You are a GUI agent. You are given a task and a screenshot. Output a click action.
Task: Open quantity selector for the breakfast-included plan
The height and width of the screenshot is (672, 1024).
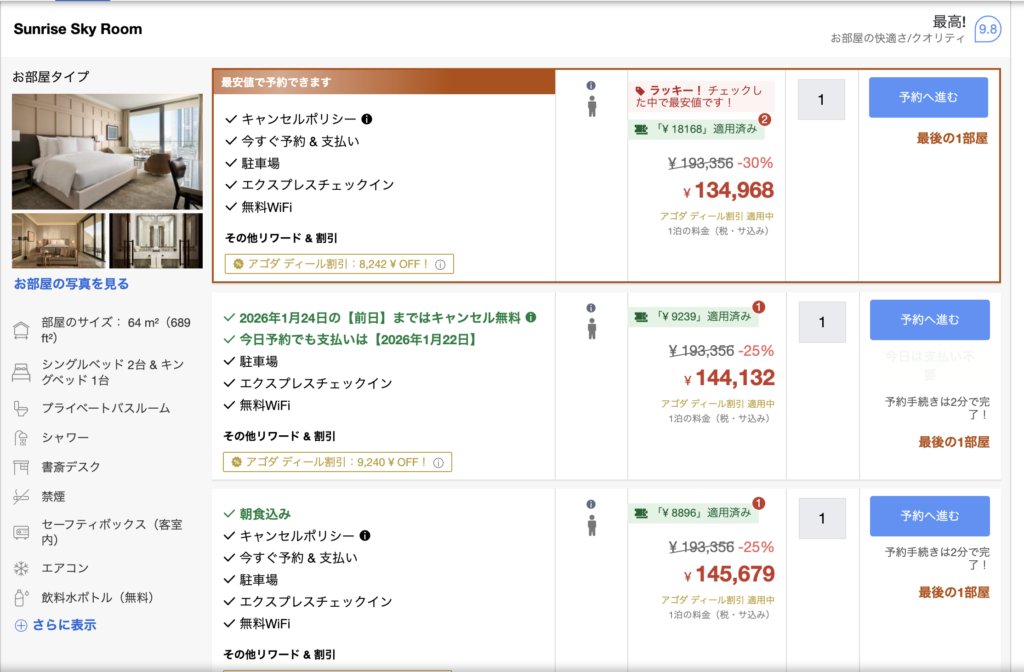(x=821, y=518)
